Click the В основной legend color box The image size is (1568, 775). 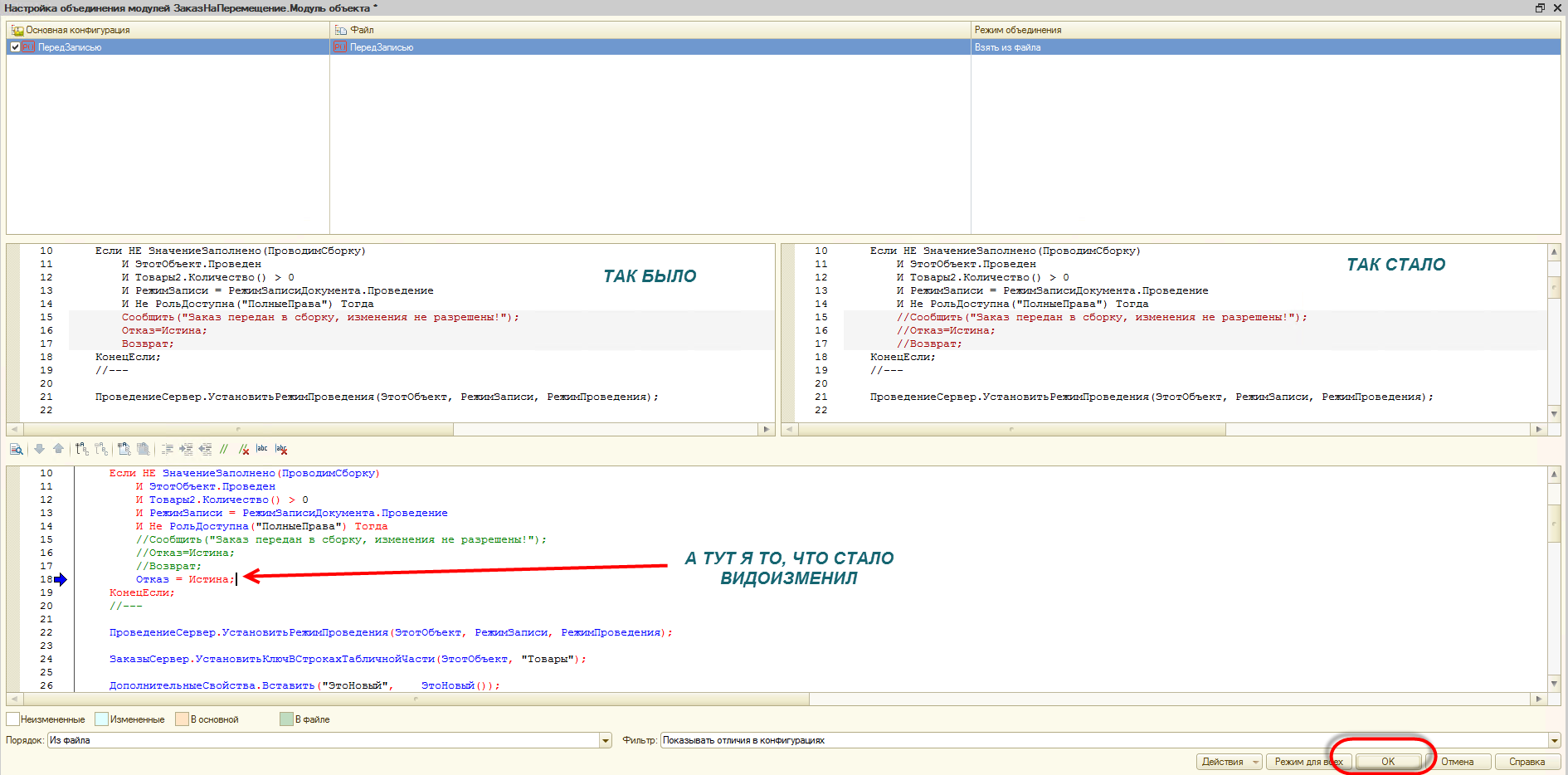coord(182,719)
